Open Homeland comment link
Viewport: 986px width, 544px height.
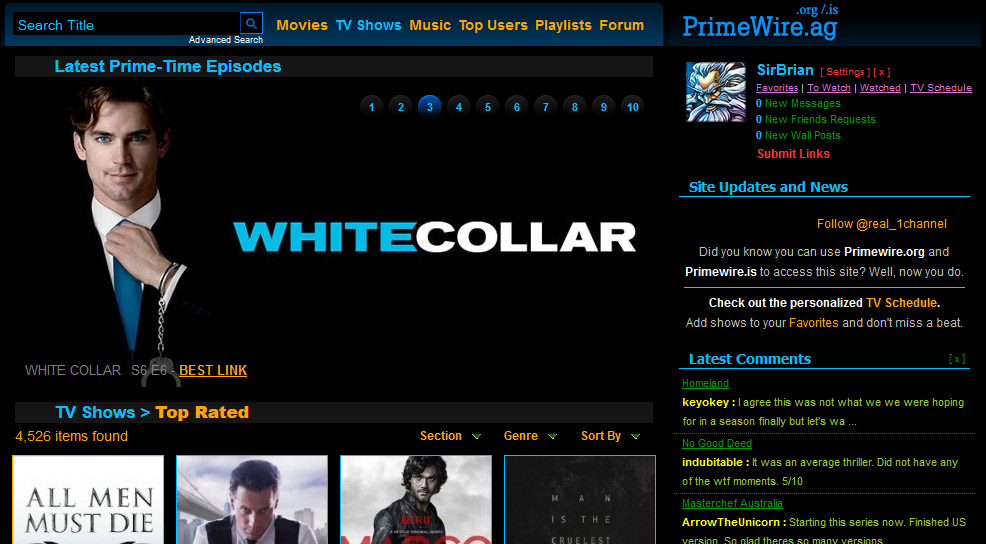click(706, 383)
